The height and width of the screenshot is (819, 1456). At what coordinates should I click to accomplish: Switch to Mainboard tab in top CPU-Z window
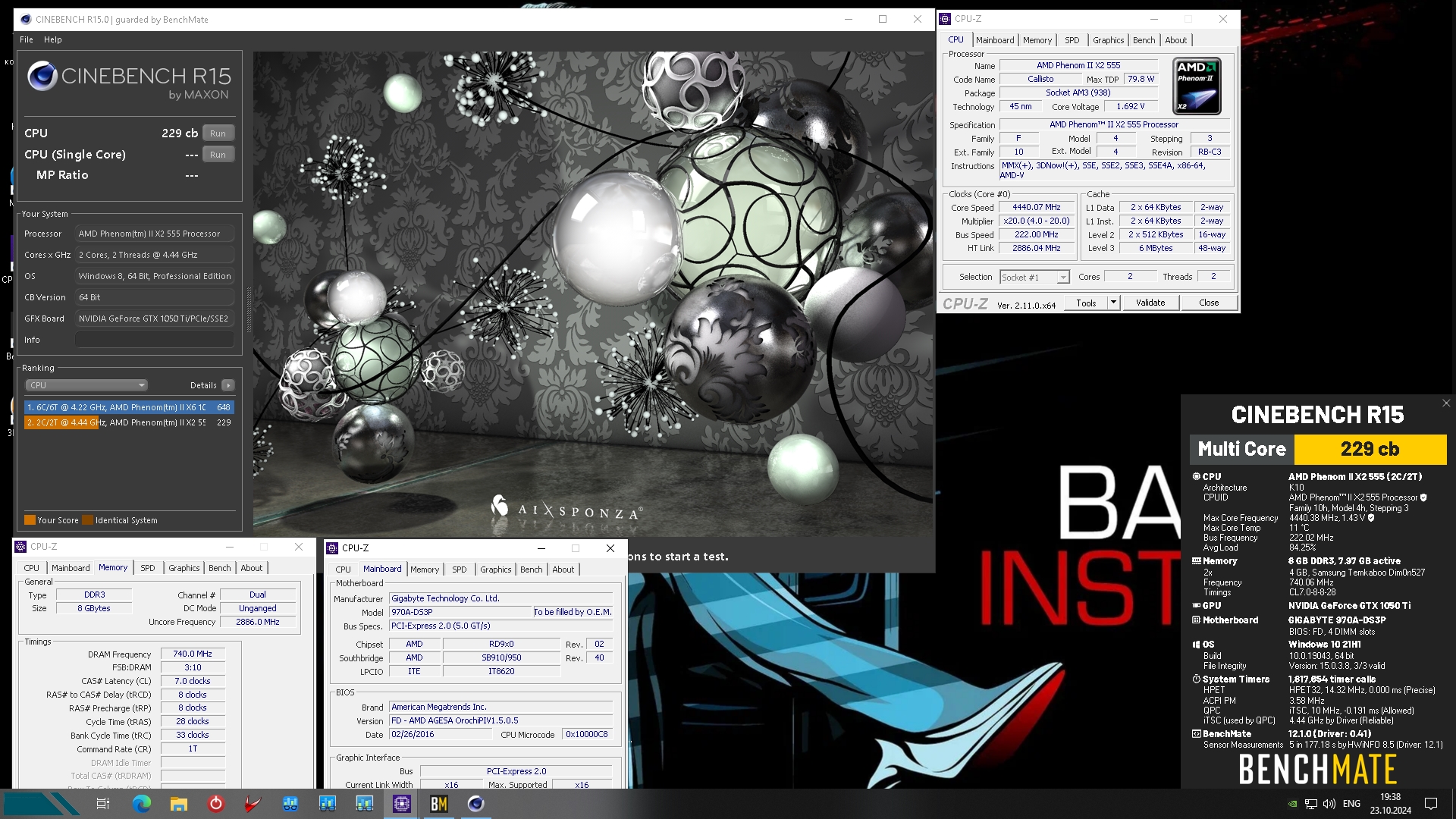click(994, 40)
